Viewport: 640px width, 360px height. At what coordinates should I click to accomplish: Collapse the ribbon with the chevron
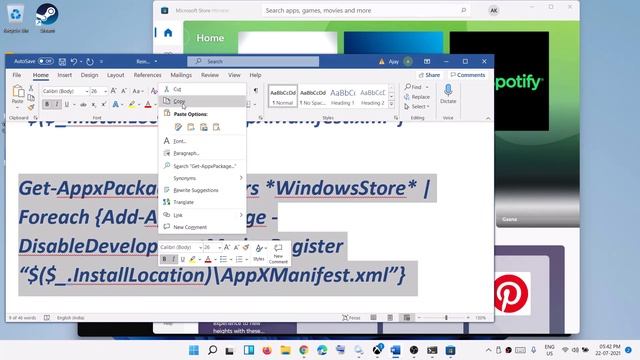488,118
